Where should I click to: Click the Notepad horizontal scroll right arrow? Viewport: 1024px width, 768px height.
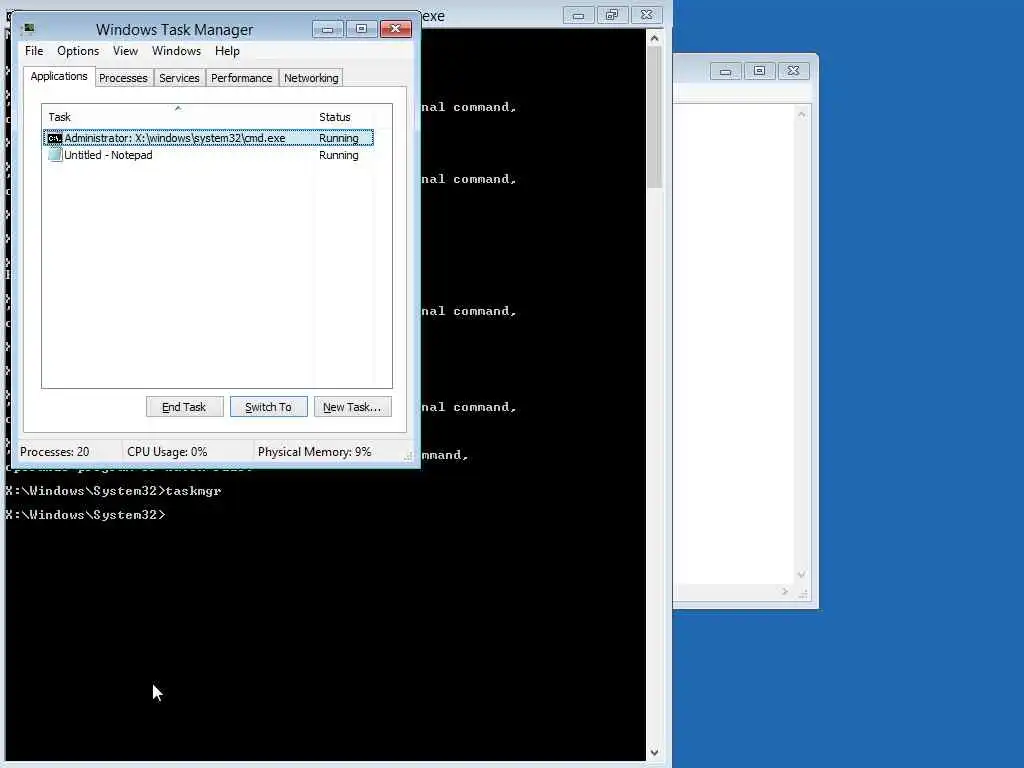click(785, 592)
